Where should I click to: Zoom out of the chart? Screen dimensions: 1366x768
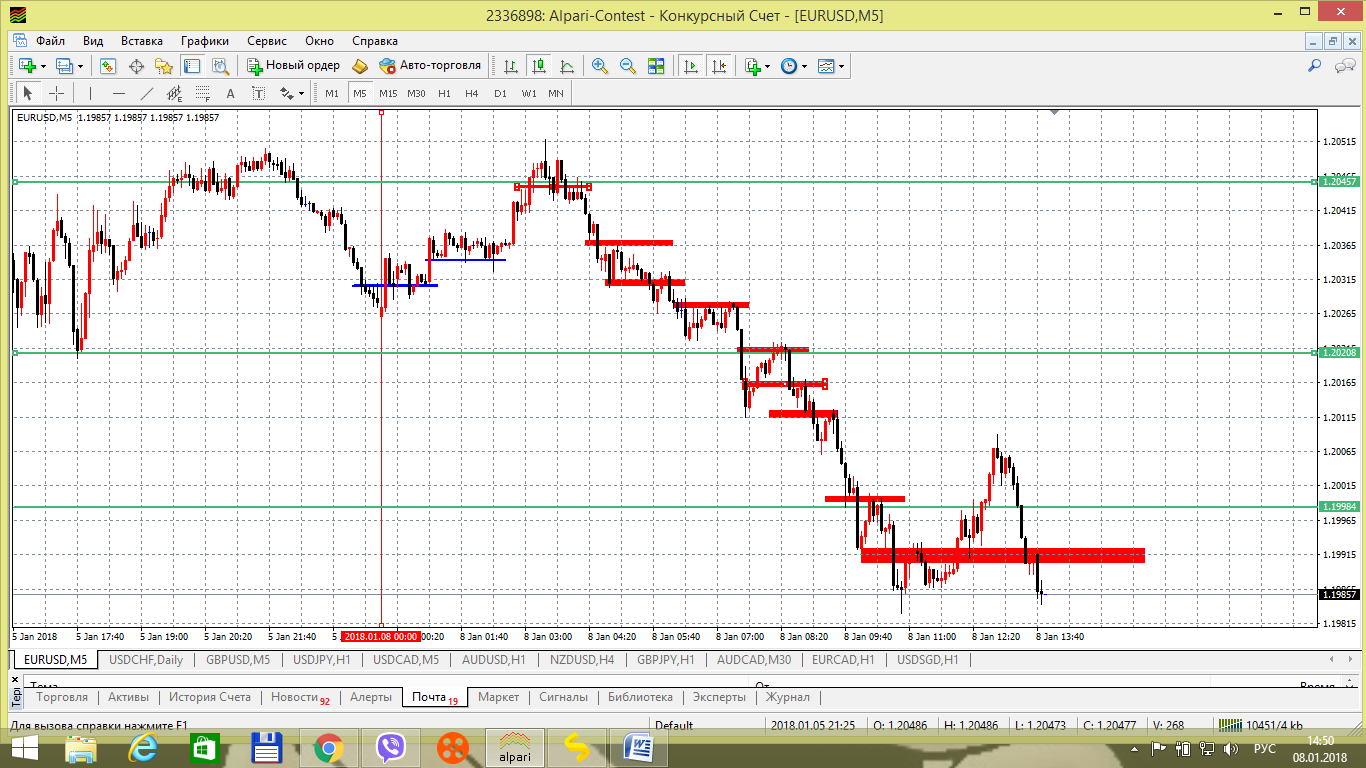pos(628,66)
